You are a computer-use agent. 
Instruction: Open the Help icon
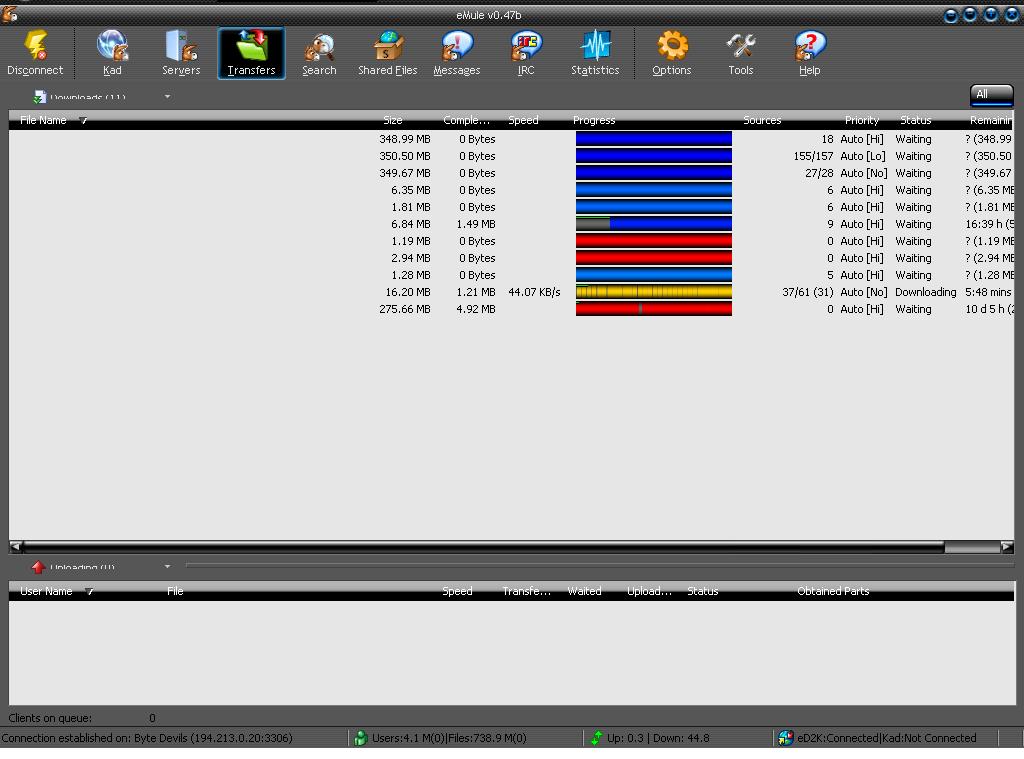tap(810, 54)
